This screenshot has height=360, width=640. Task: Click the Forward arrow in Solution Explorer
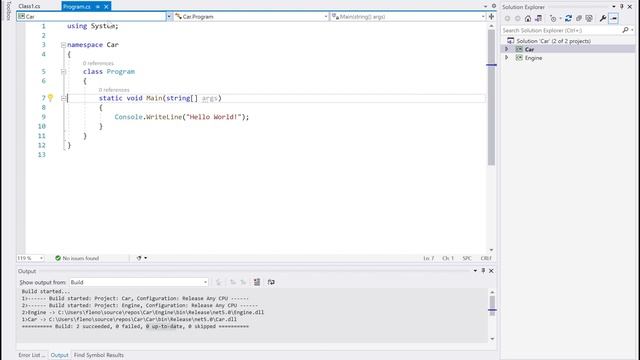(x=518, y=18)
